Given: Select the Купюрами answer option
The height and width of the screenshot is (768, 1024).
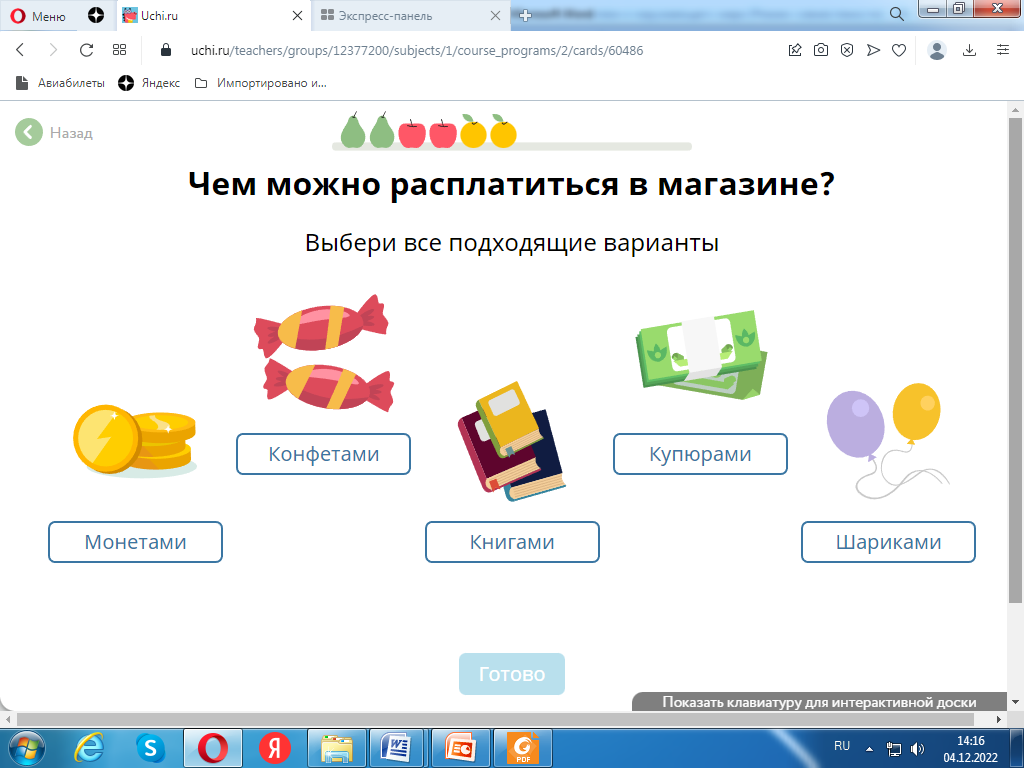Looking at the screenshot, I should pyautogui.click(x=700, y=454).
